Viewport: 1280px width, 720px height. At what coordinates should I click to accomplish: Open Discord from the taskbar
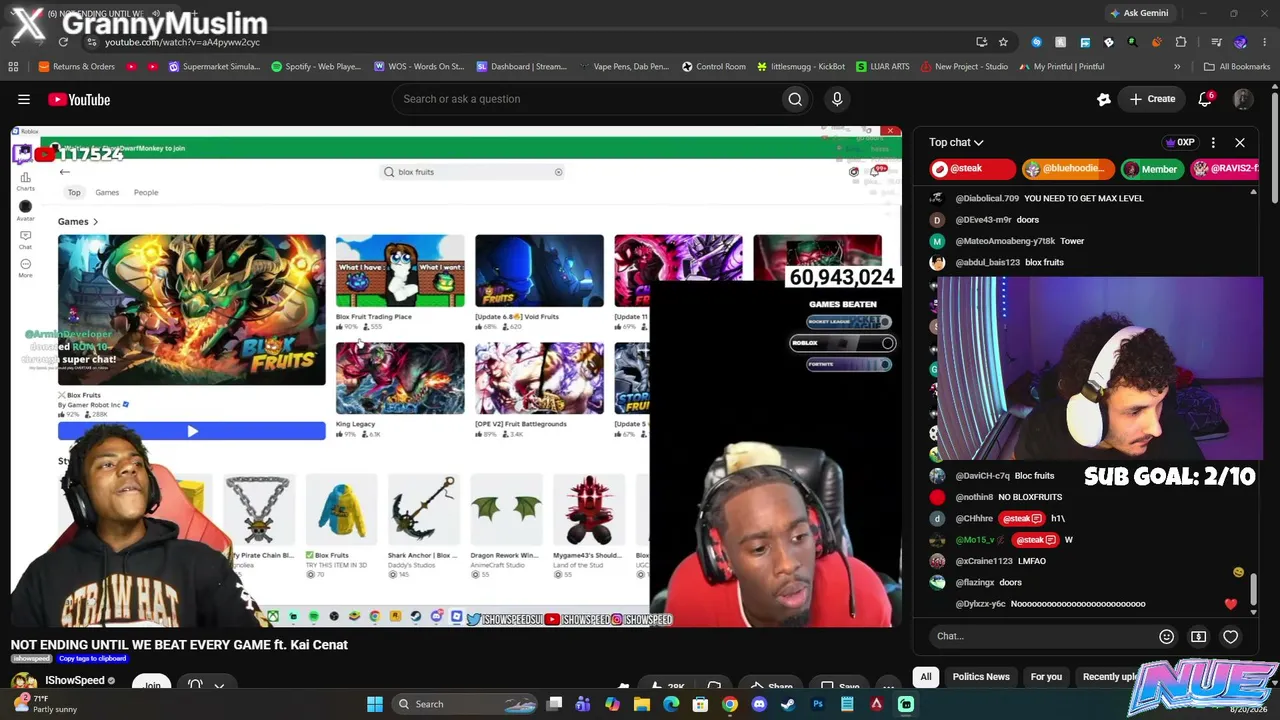tap(759, 704)
